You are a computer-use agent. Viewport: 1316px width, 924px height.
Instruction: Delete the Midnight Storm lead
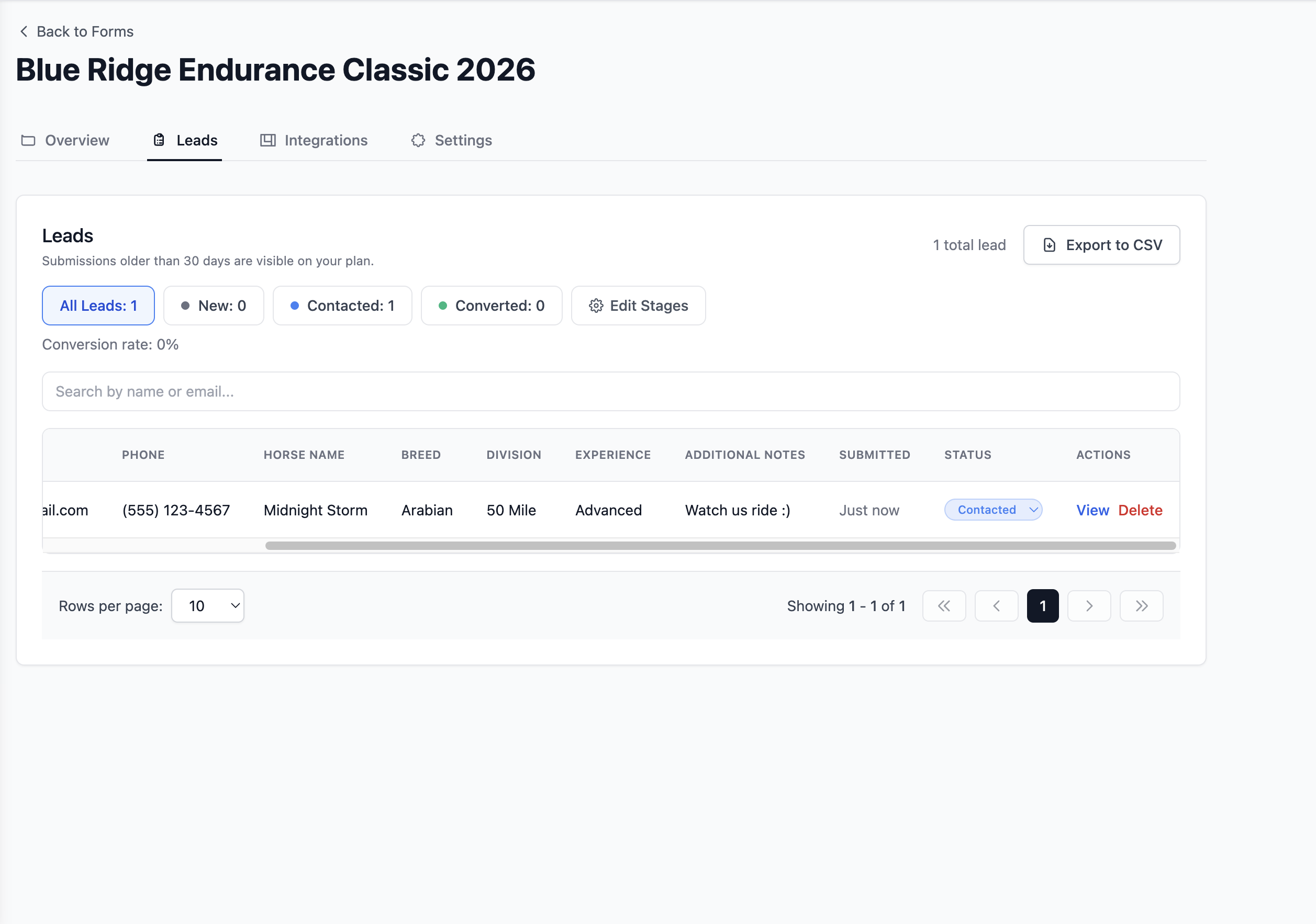click(1140, 511)
